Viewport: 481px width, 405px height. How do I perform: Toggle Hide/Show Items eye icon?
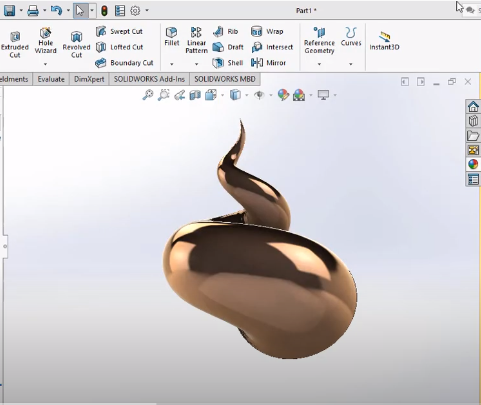click(259, 95)
